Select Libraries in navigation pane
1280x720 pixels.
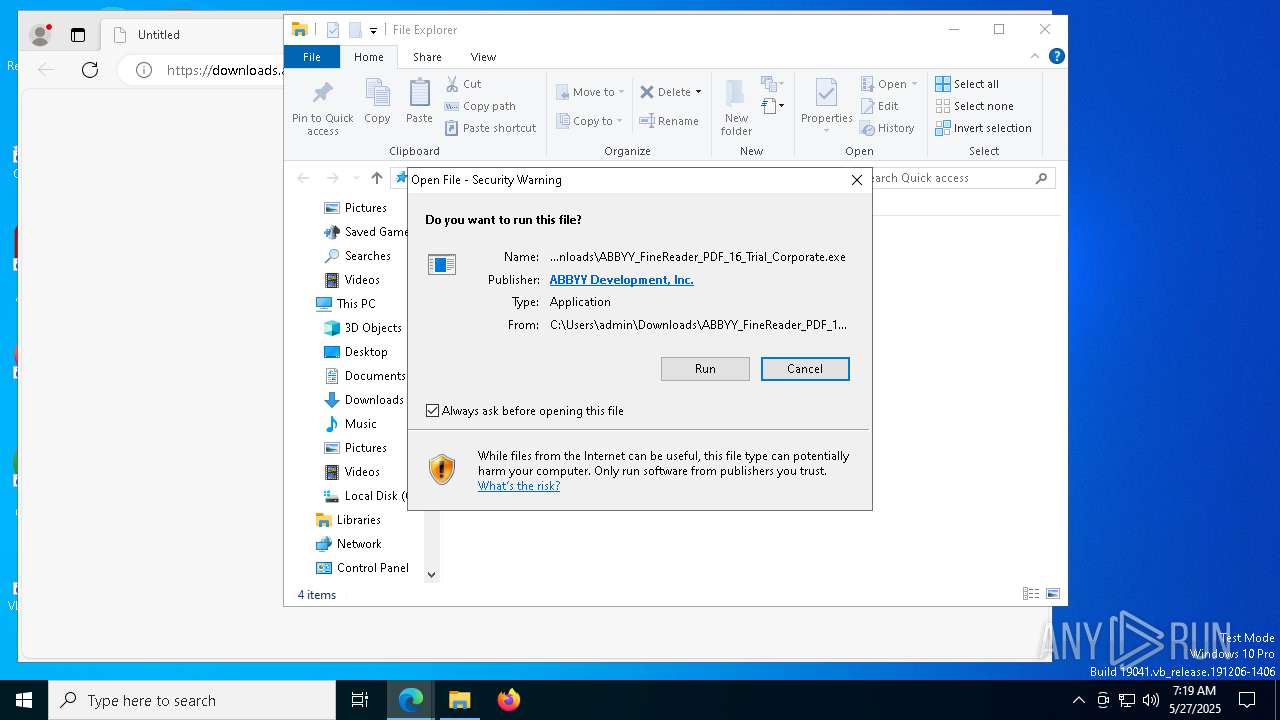click(x=348, y=520)
